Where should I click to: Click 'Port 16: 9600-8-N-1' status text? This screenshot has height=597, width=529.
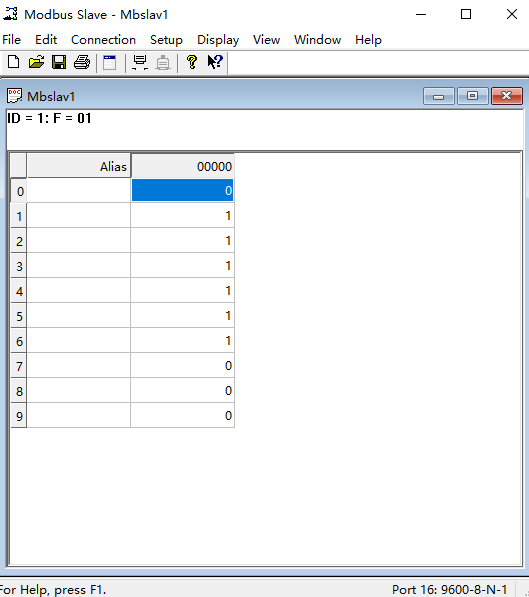[449, 589]
